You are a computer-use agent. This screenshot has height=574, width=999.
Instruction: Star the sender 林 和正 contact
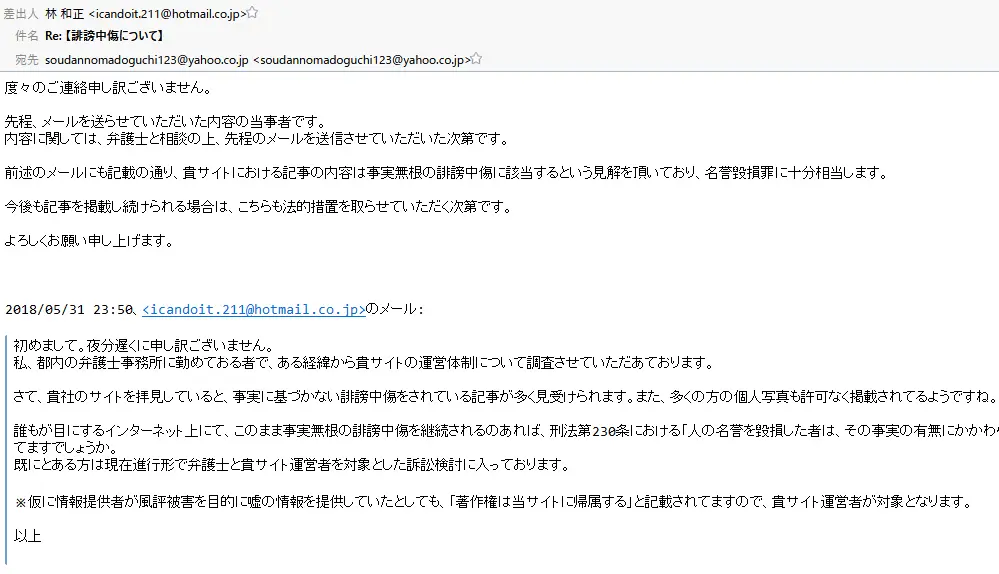point(252,12)
